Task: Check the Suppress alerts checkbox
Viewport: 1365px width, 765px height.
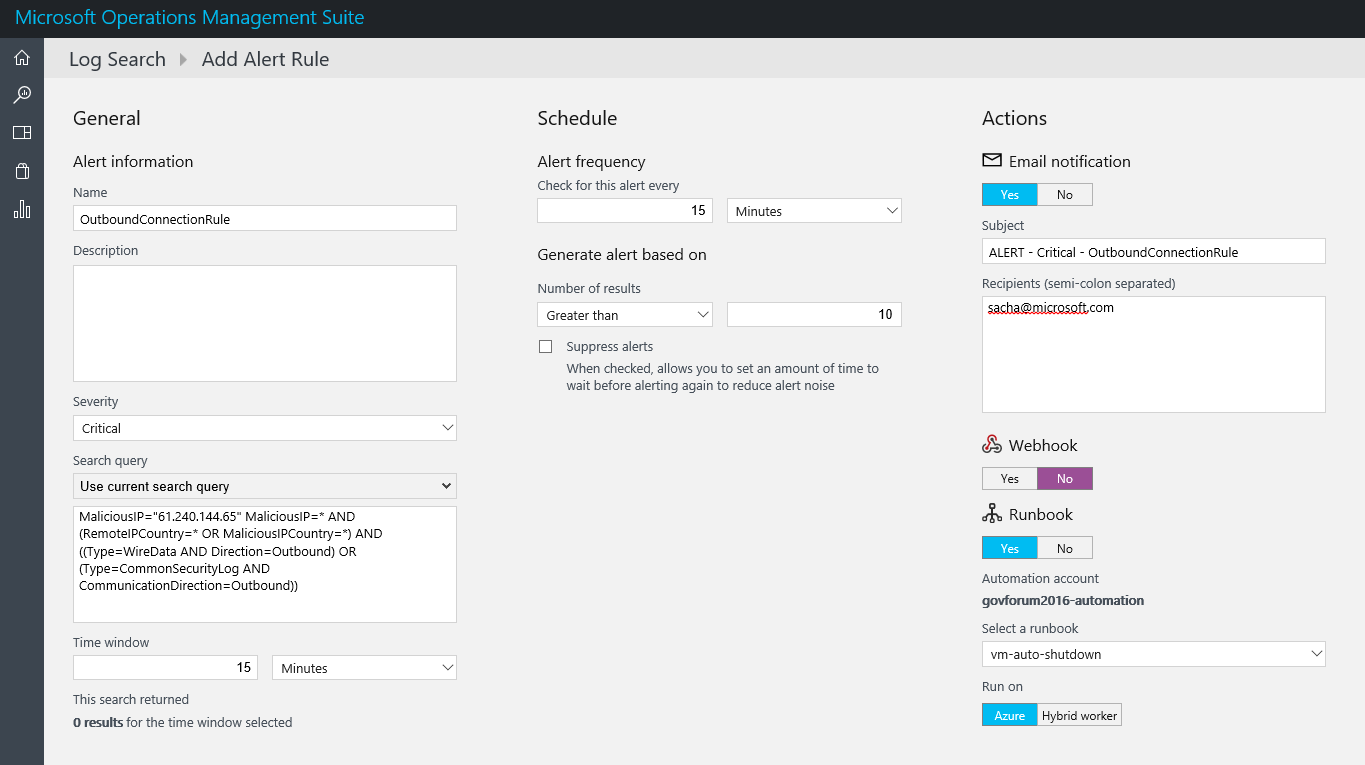Action: 545,346
